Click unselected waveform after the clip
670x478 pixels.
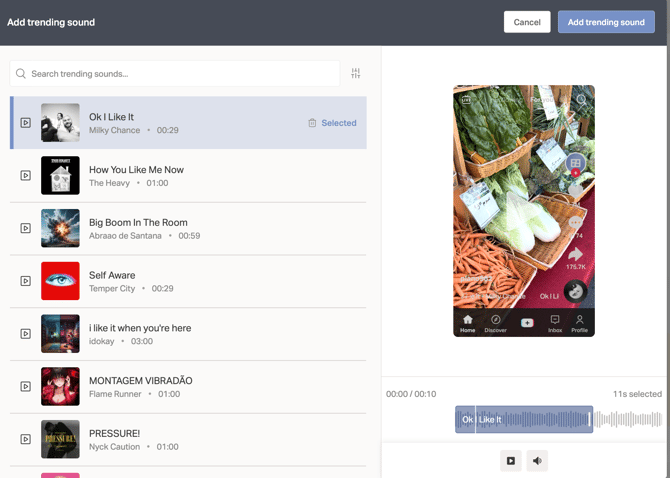[628, 419]
